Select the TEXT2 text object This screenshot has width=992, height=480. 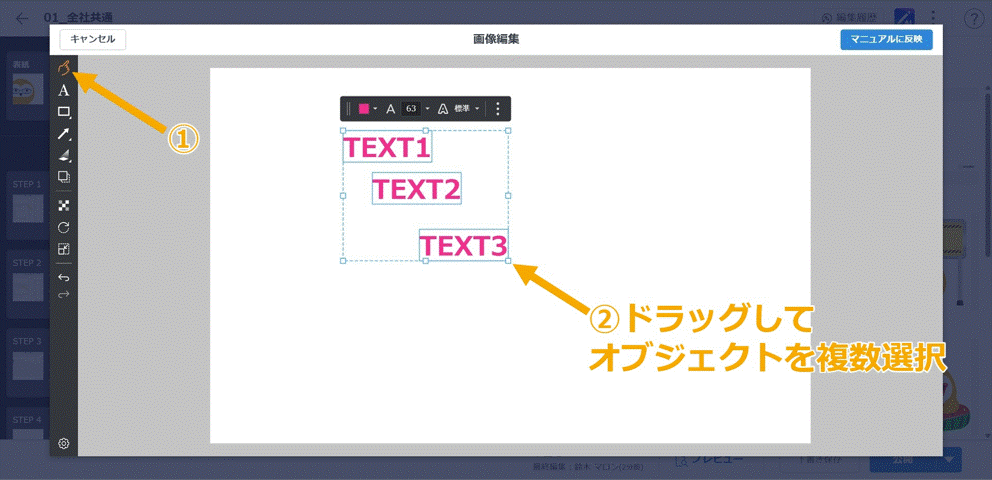416,188
